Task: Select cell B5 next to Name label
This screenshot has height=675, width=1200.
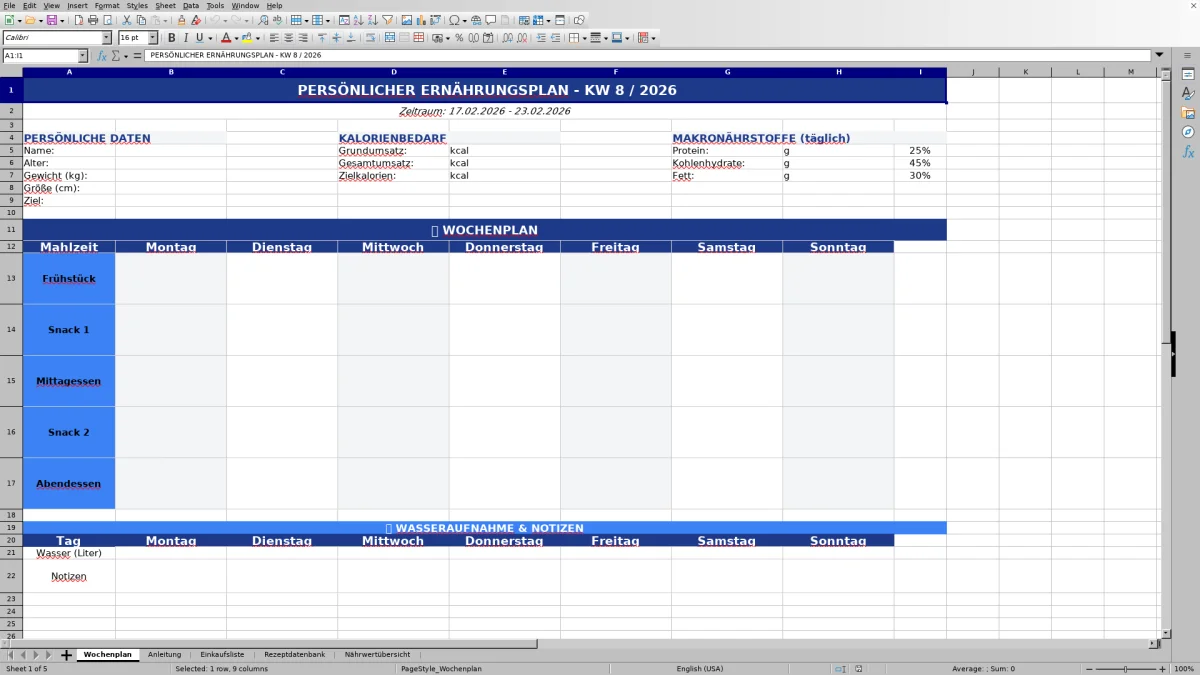Action: coord(170,150)
